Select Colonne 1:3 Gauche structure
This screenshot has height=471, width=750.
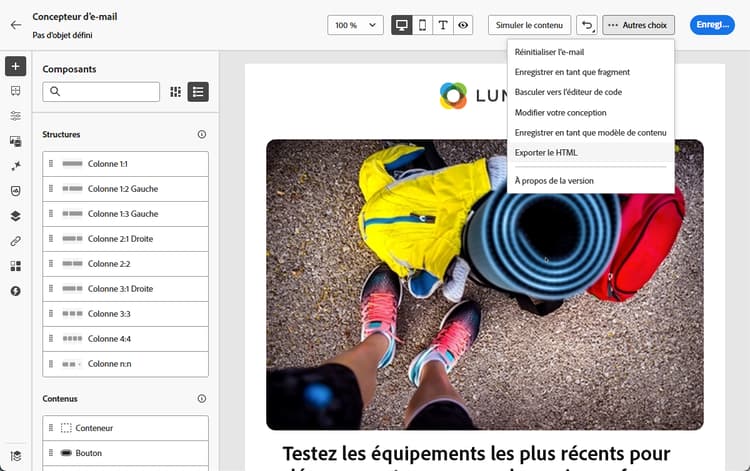(x=125, y=214)
